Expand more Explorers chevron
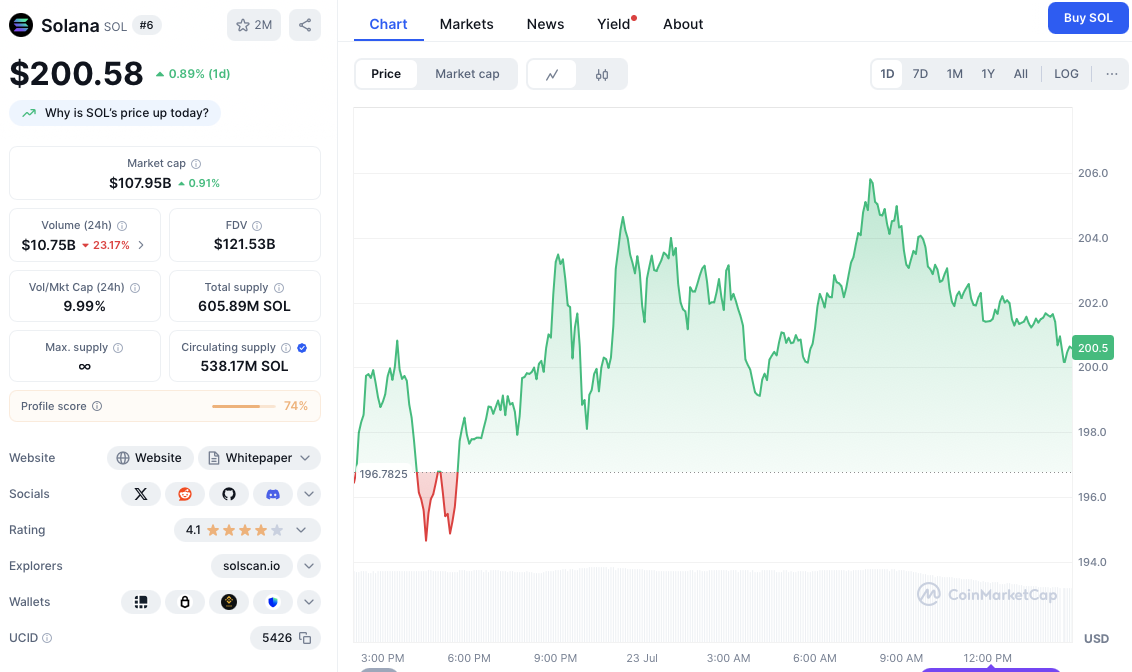1132x672 pixels. [309, 566]
